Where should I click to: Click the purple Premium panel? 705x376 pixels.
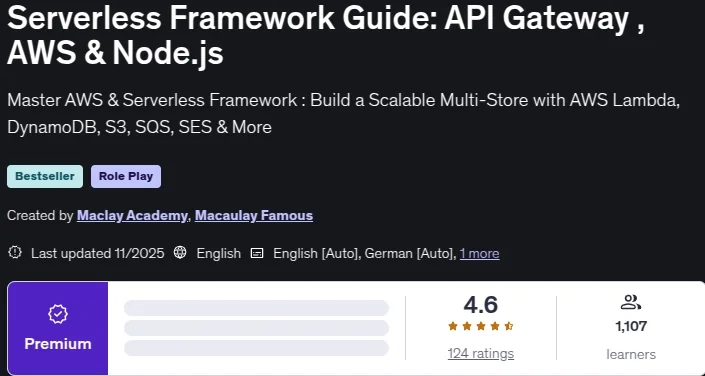click(x=58, y=328)
